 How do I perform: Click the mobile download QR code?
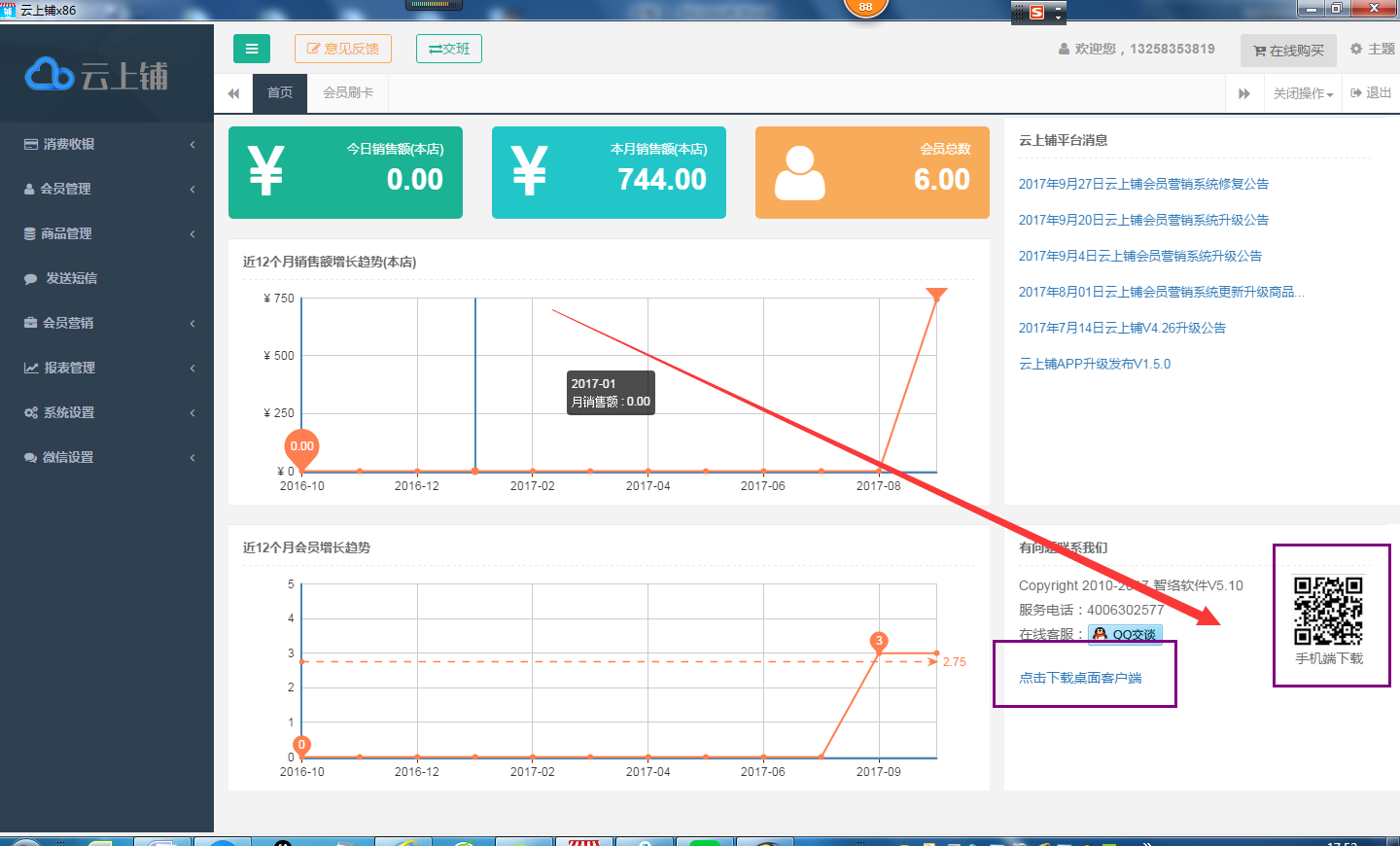point(1328,611)
